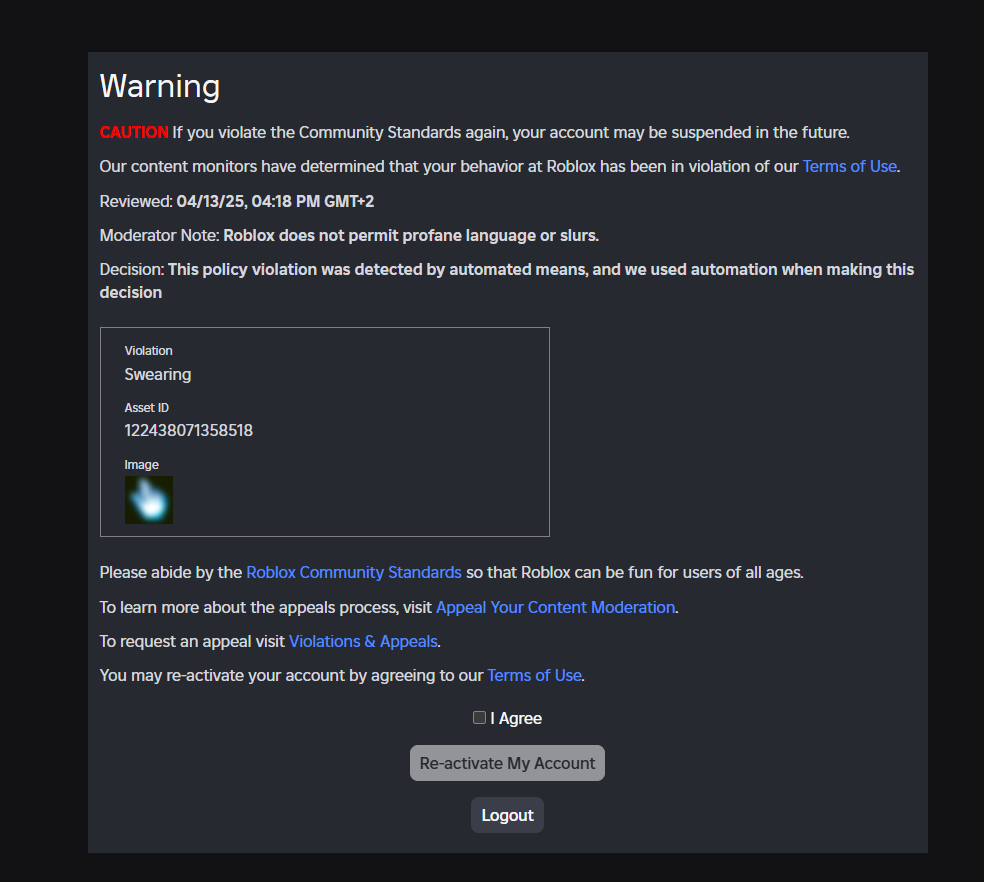Viewport: 984px width, 882px height.
Task: Click the Swearing violation value
Action: tap(158, 375)
